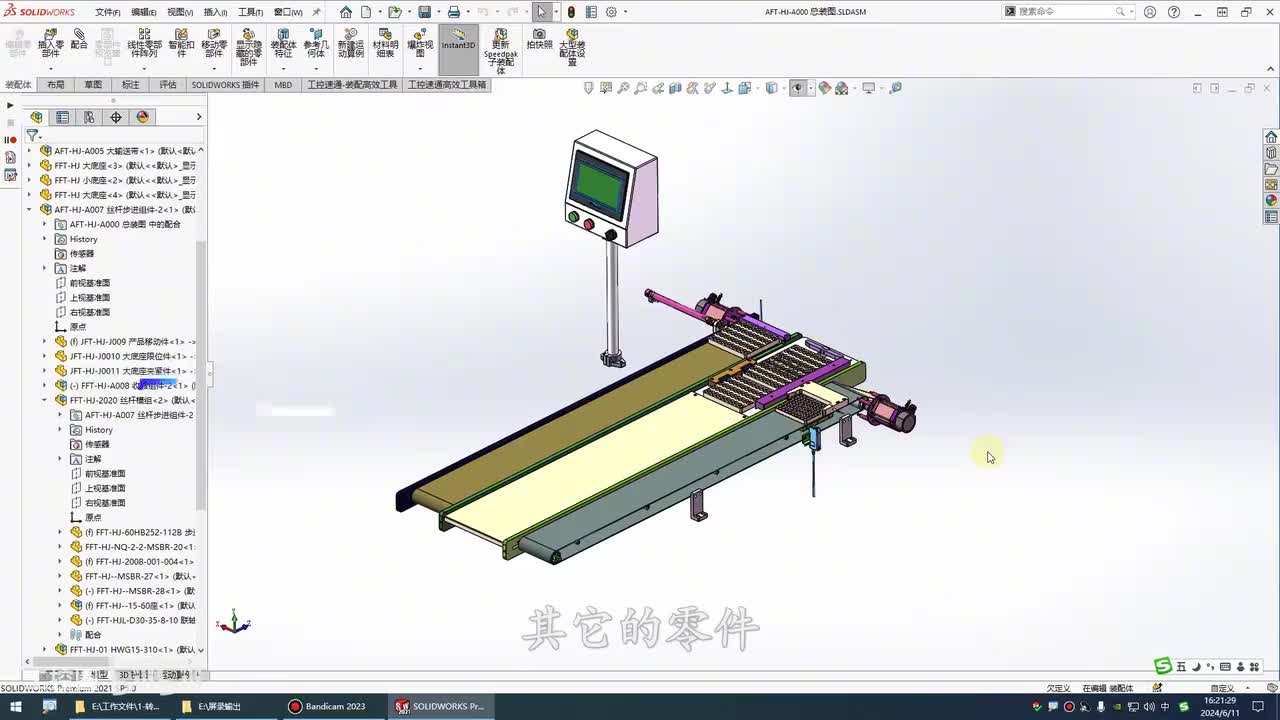This screenshot has height=720, width=1280.
Task: Select the Move Component (移动零部件) tool
Action: coord(214,43)
